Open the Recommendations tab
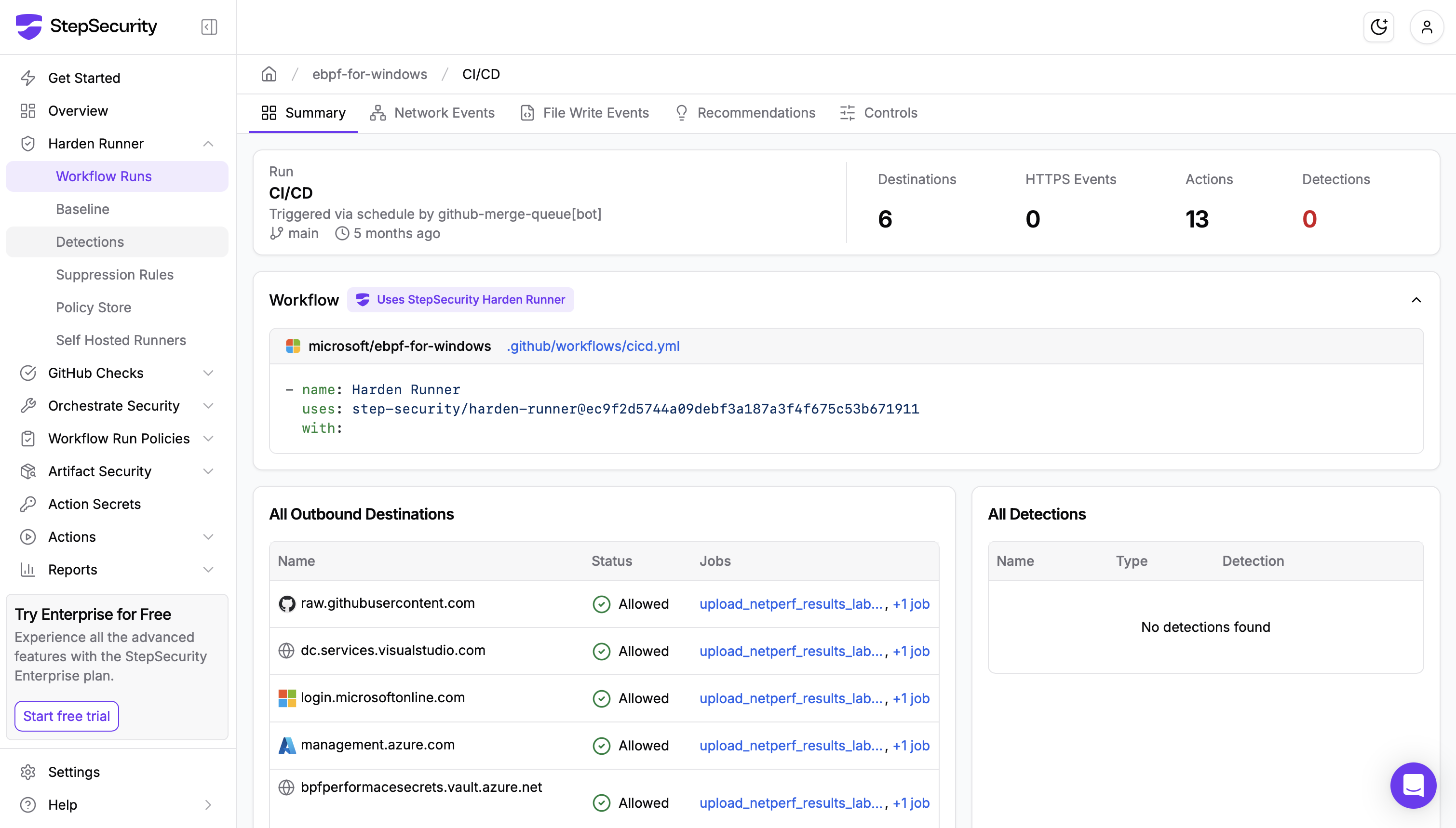This screenshot has width=1456, height=828. 745,113
